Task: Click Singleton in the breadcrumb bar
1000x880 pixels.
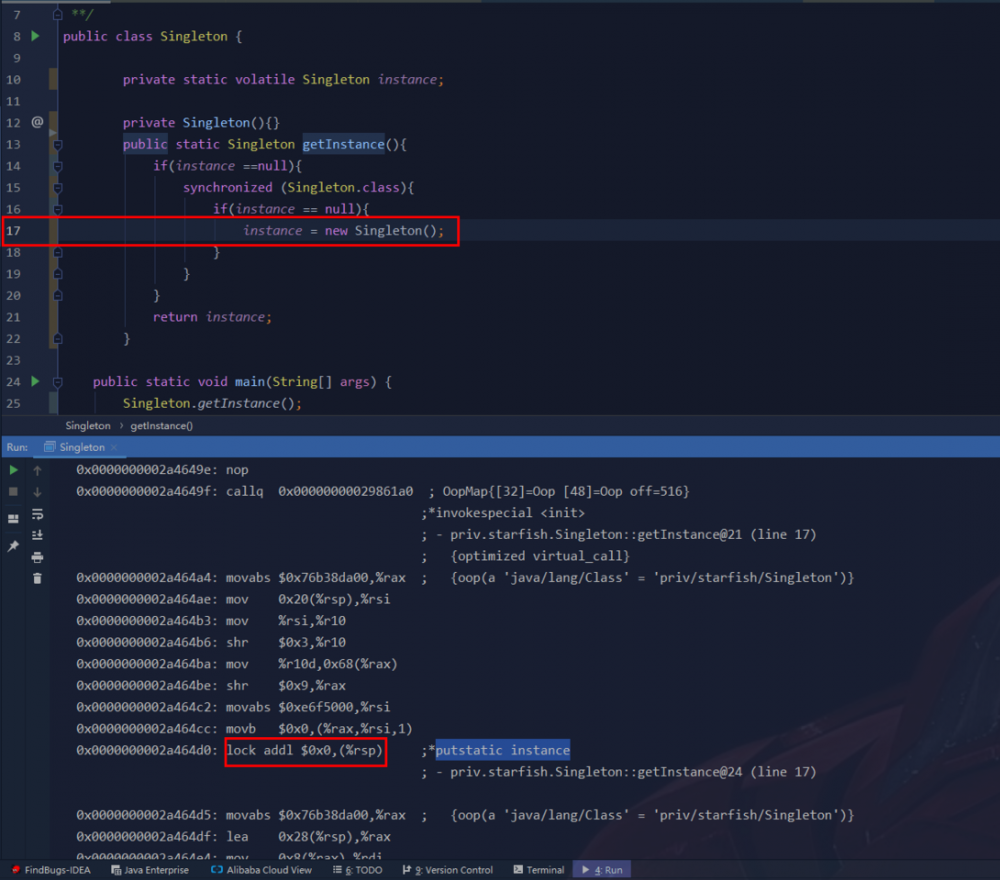Action: (87, 425)
